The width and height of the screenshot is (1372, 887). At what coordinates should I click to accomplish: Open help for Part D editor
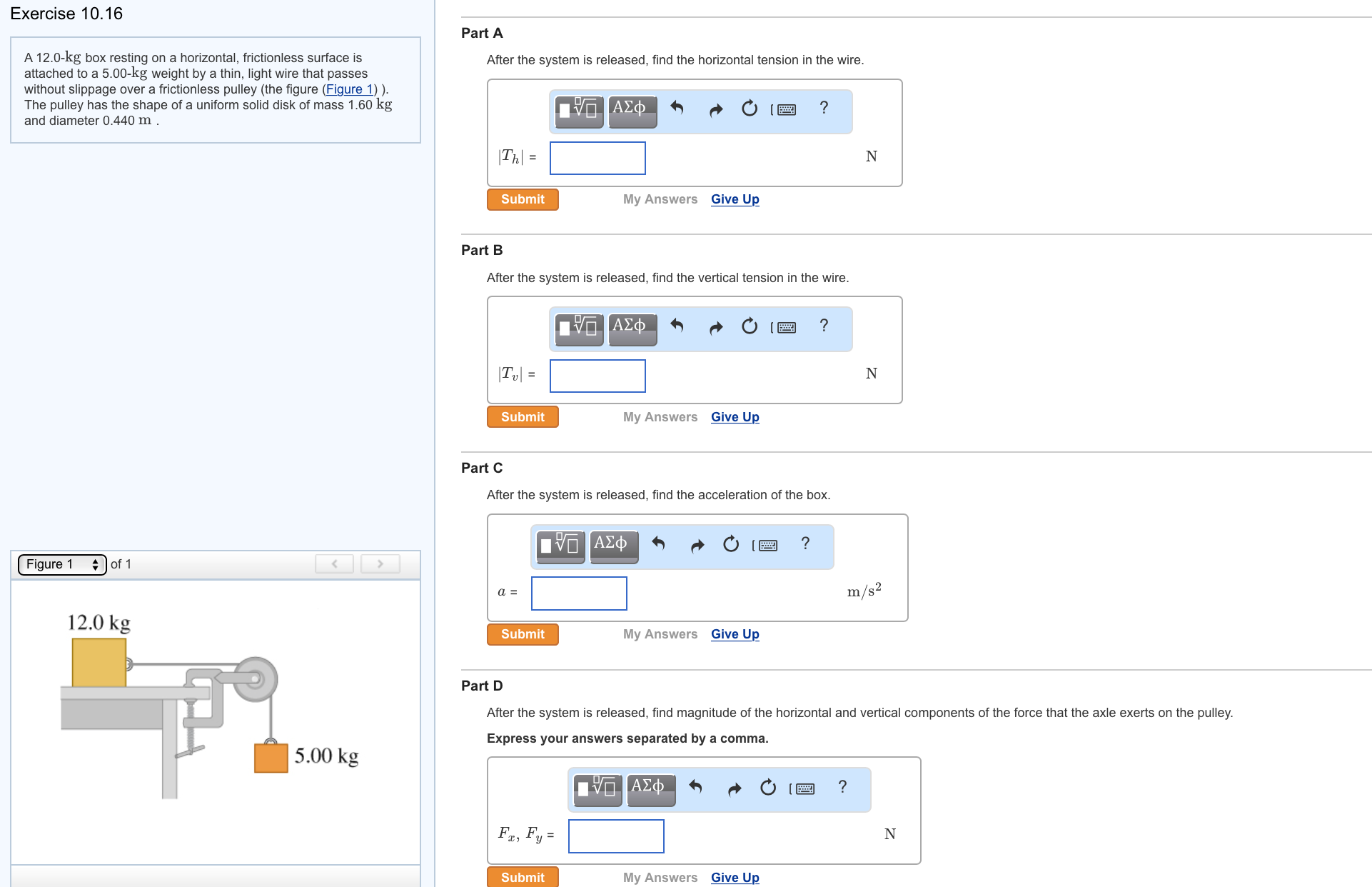click(842, 786)
